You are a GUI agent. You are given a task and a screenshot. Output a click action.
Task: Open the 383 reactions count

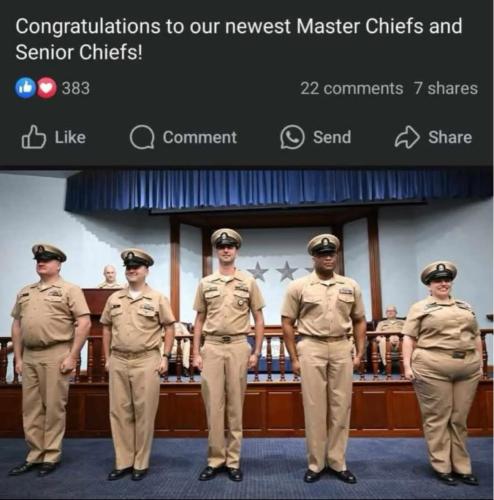tap(76, 88)
